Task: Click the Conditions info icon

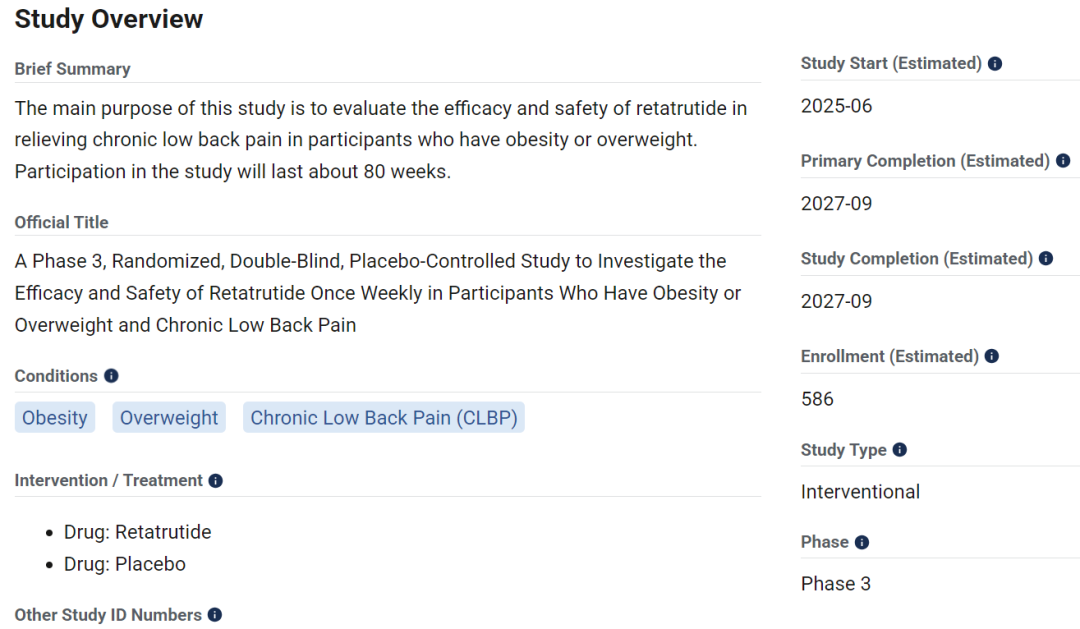Action: 111,375
